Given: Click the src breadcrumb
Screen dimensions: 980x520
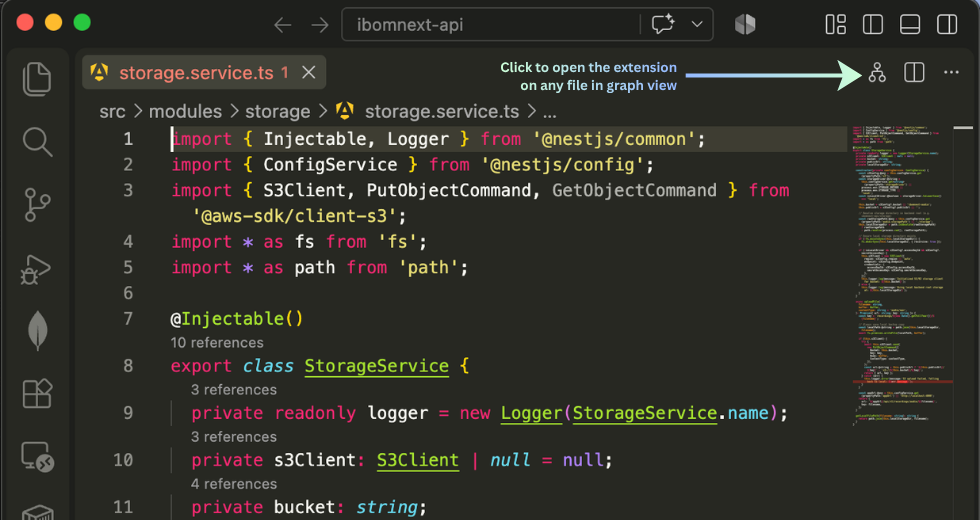Looking at the screenshot, I should coord(112,112).
